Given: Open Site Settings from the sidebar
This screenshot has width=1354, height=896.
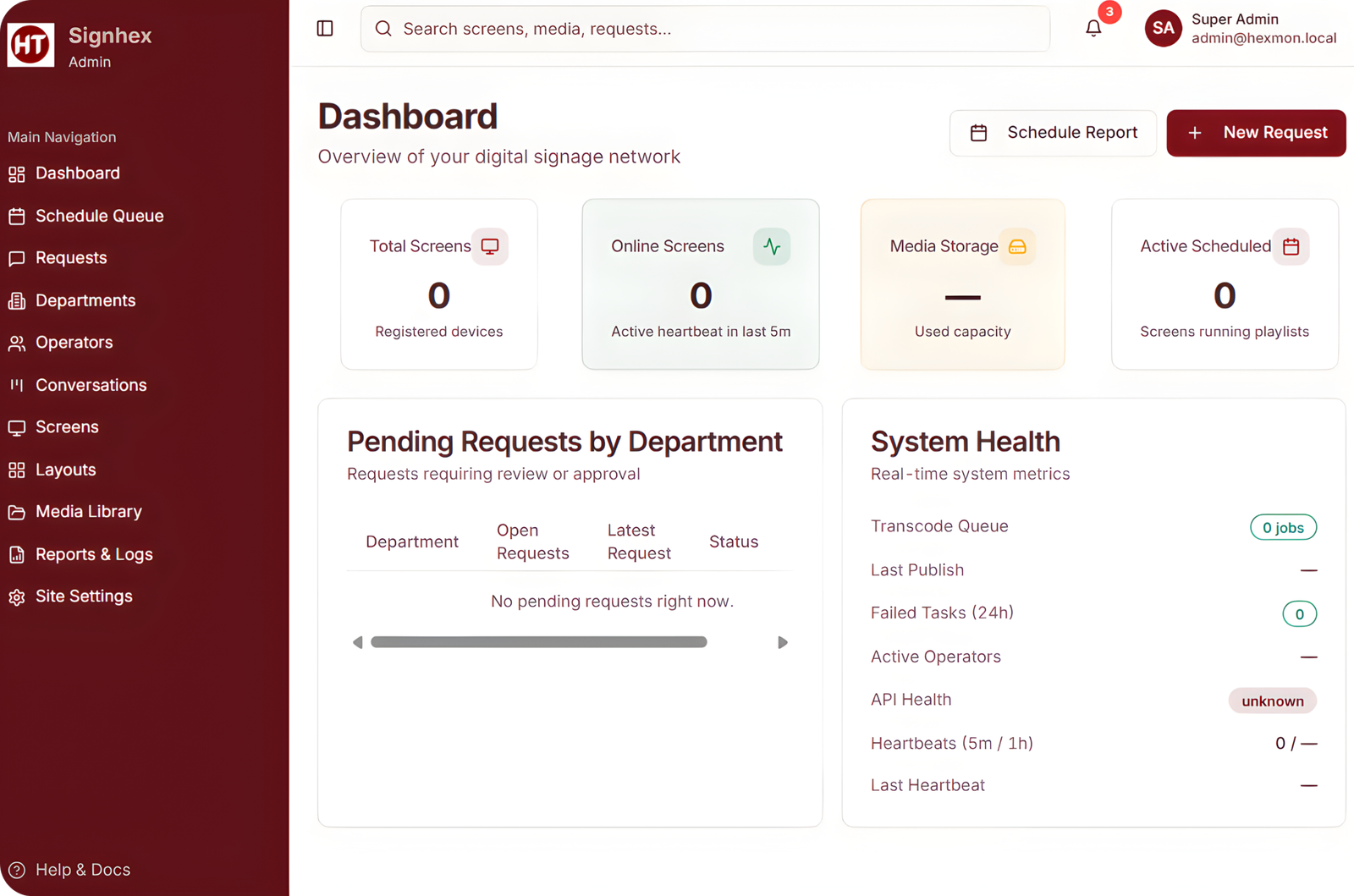Looking at the screenshot, I should pyautogui.click(x=84, y=596).
